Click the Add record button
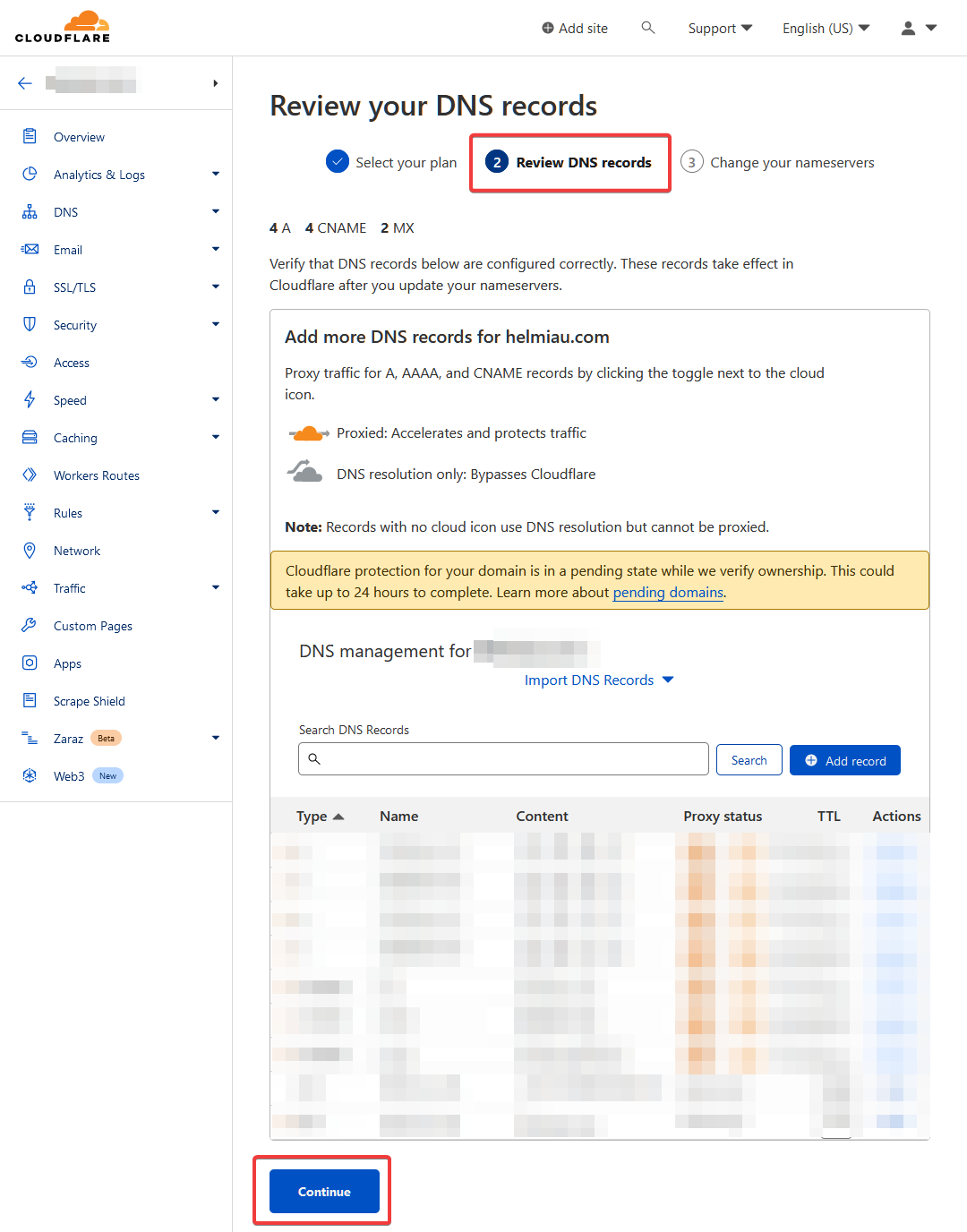Viewport: 967px width, 1232px height. coord(845,760)
